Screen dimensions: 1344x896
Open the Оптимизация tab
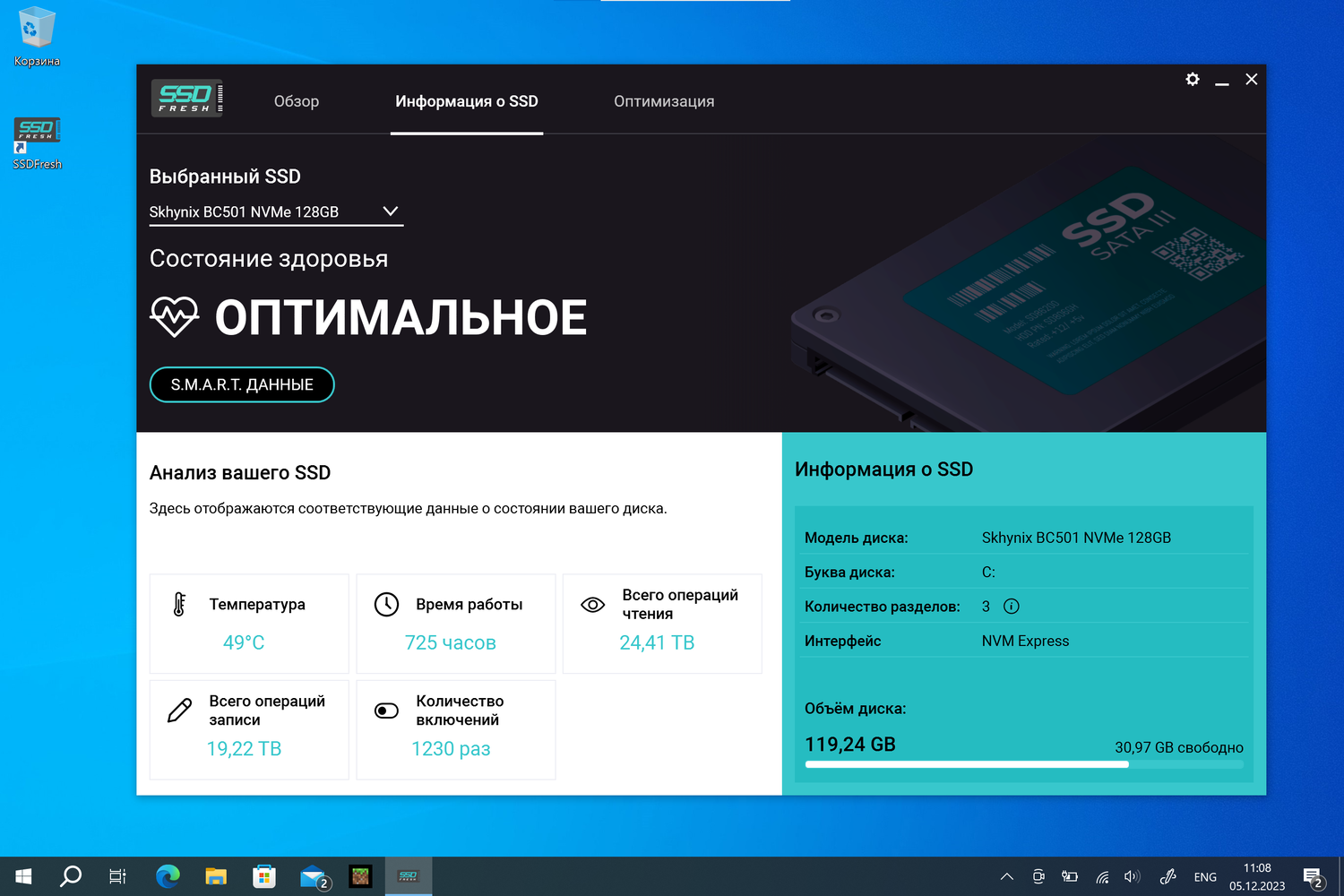tap(664, 101)
